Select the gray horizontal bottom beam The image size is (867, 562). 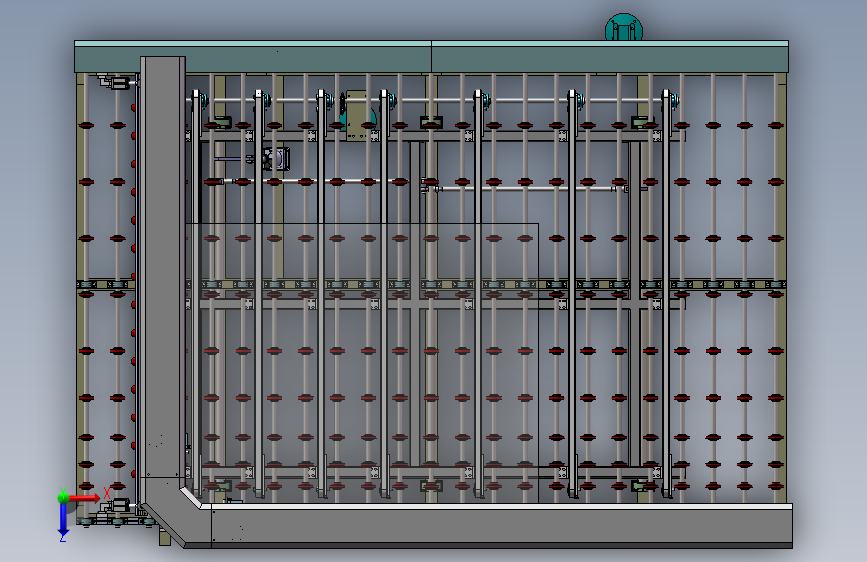coord(502,525)
